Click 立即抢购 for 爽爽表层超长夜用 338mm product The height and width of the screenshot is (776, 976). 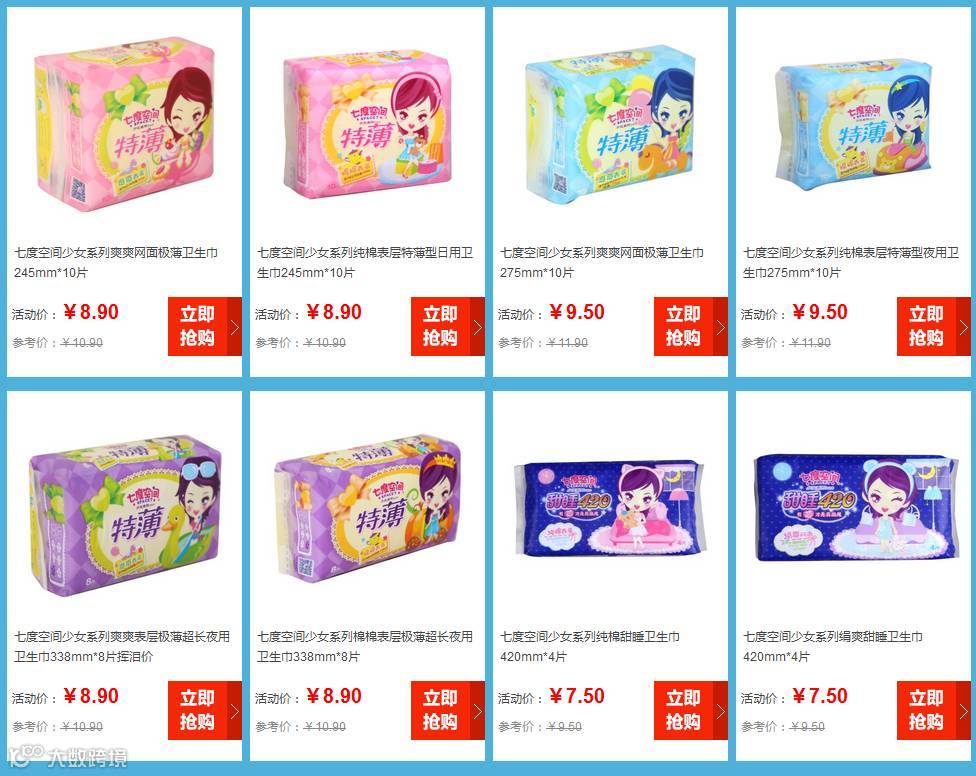coord(205,710)
